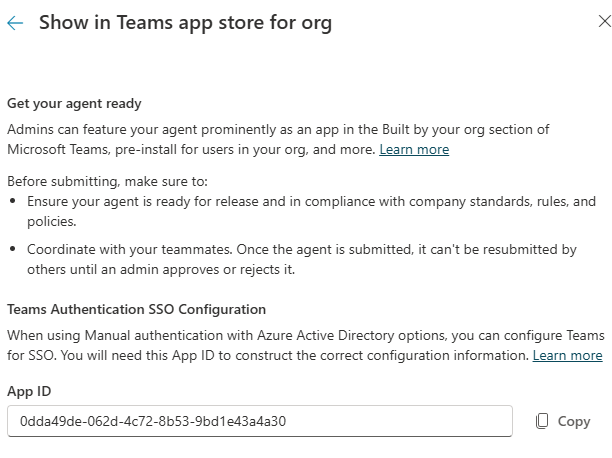Close the Show in Teams app store panel

point(605,21)
